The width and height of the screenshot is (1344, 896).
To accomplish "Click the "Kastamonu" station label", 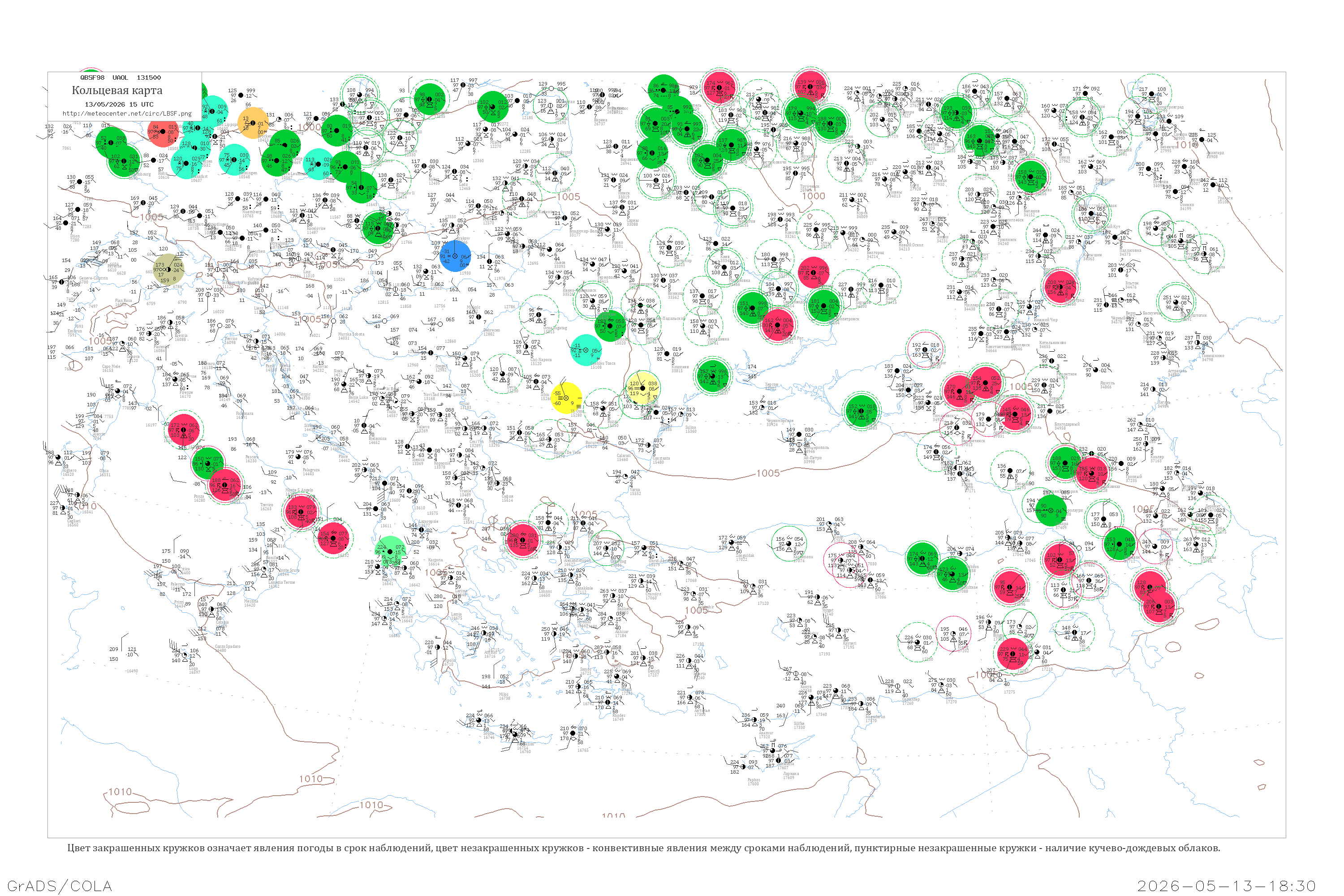I will pyautogui.click(x=803, y=556).
